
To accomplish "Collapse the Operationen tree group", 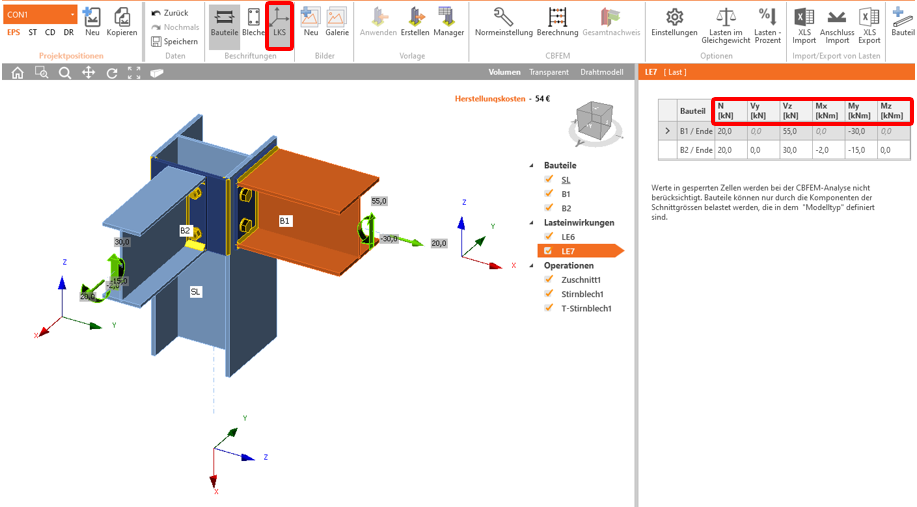I will coord(533,266).
